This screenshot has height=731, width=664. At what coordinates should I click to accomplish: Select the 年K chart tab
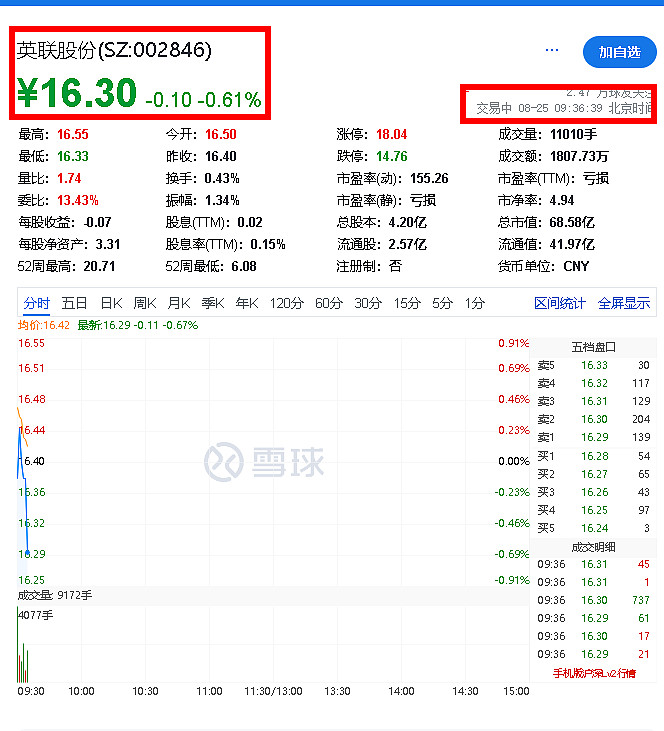pos(247,303)
